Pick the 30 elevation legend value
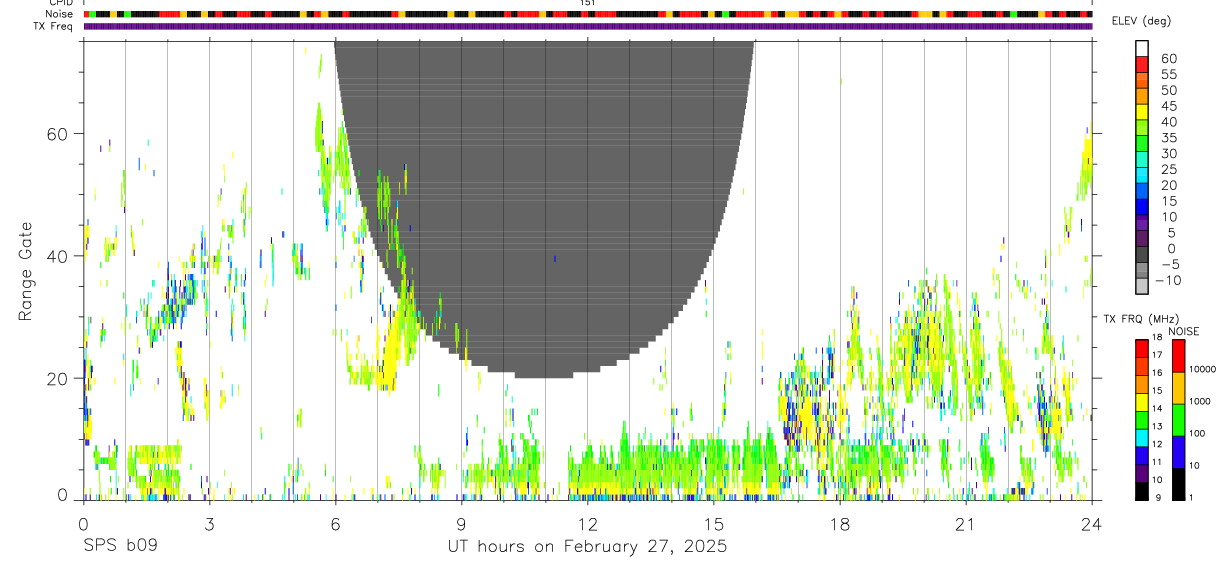The height and width of the screenshot is (567, 1228). coord(1168,154)
